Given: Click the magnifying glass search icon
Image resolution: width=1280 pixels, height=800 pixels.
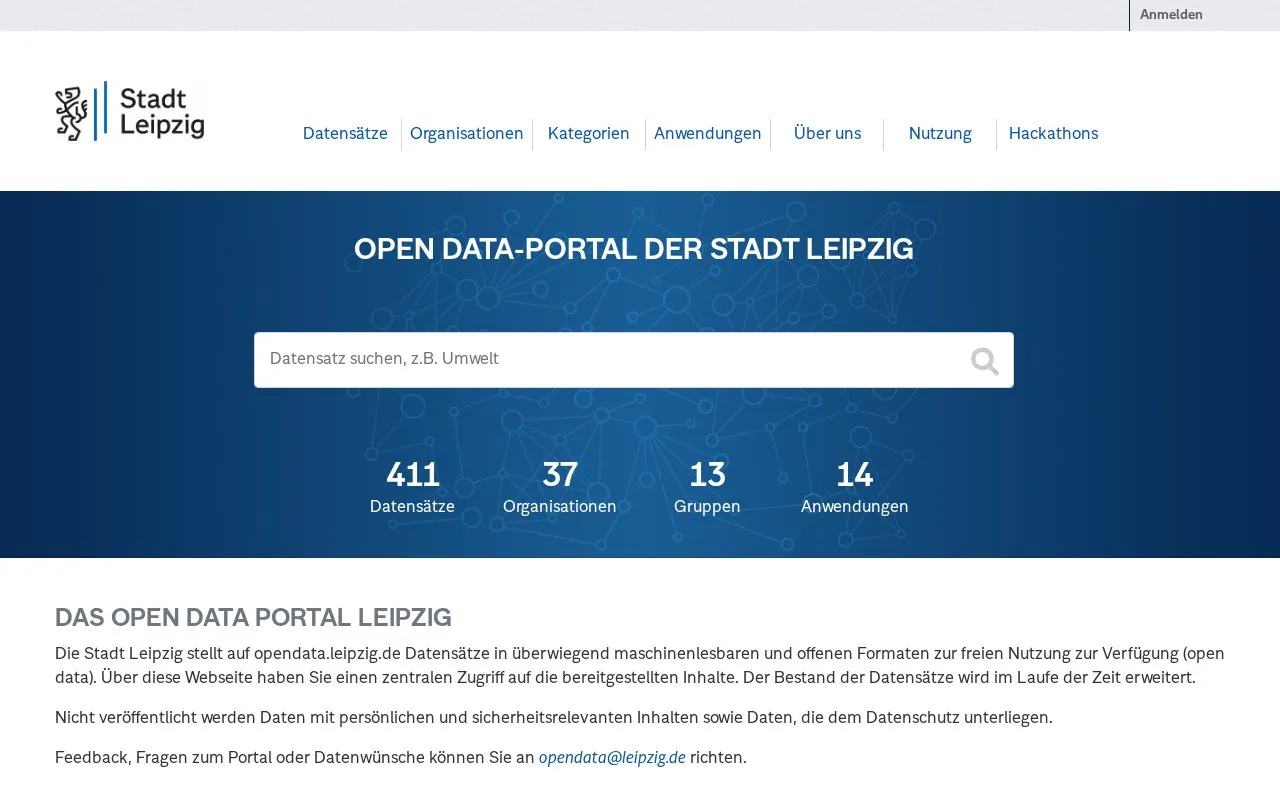Looking at the screenshot, I should point(984,361).
